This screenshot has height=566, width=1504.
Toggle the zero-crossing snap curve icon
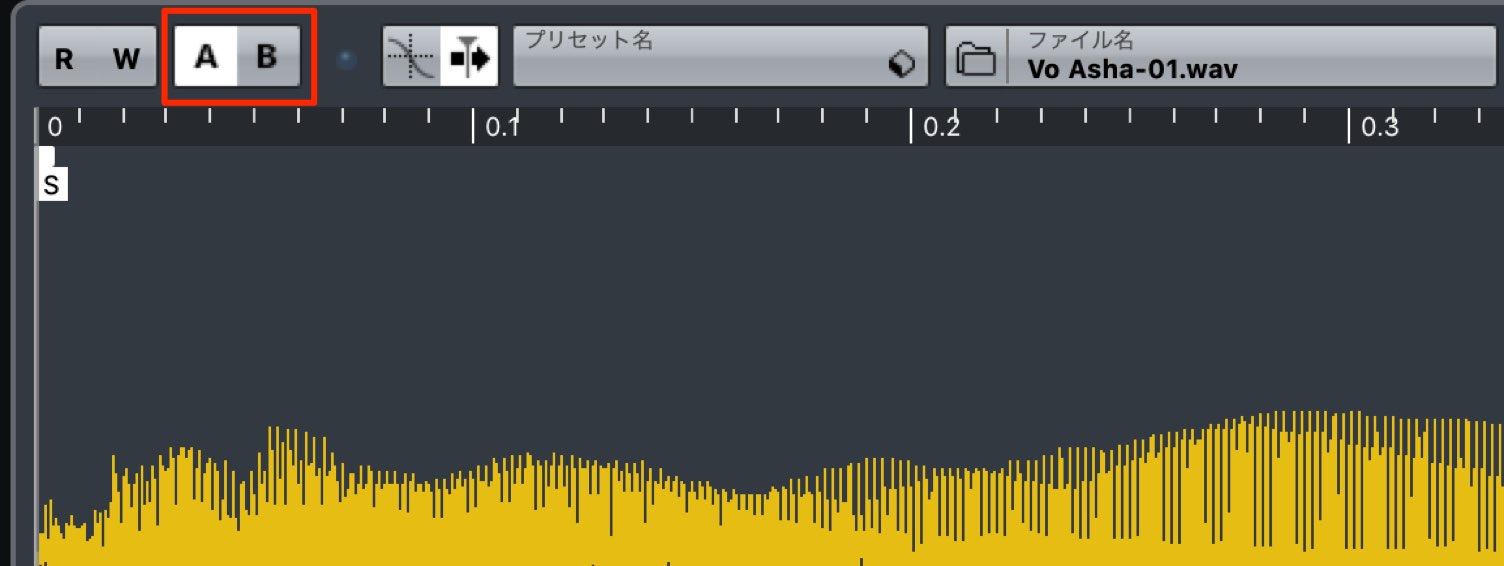(412, 58)
